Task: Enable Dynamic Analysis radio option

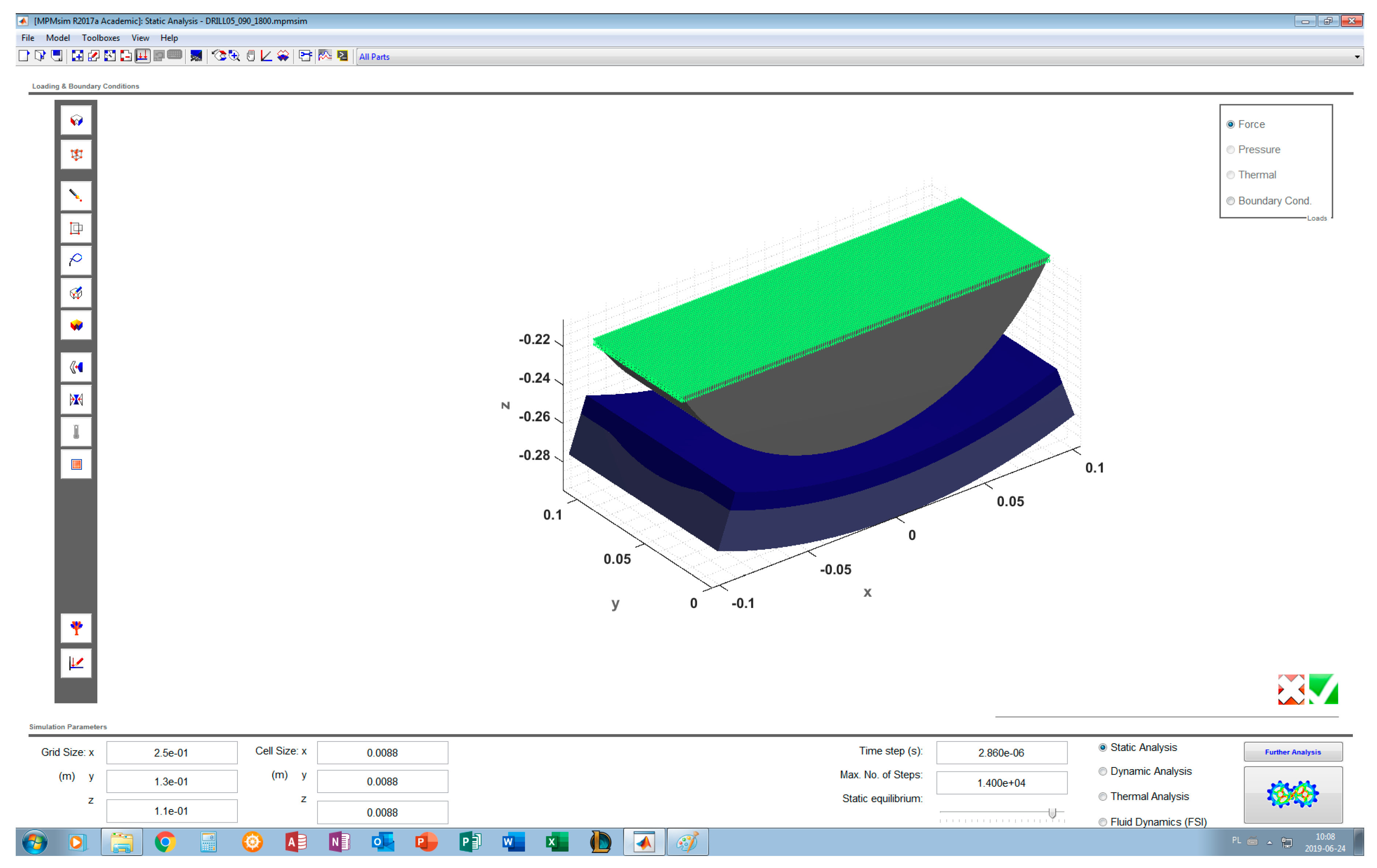Action: 1103,771
